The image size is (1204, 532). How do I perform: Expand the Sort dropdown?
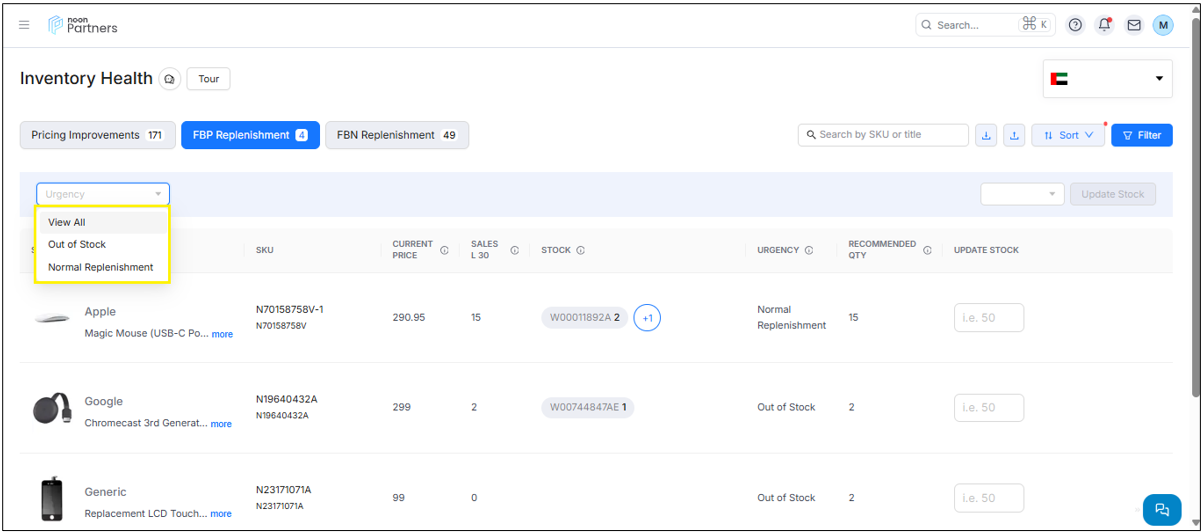click(1068, 135)
